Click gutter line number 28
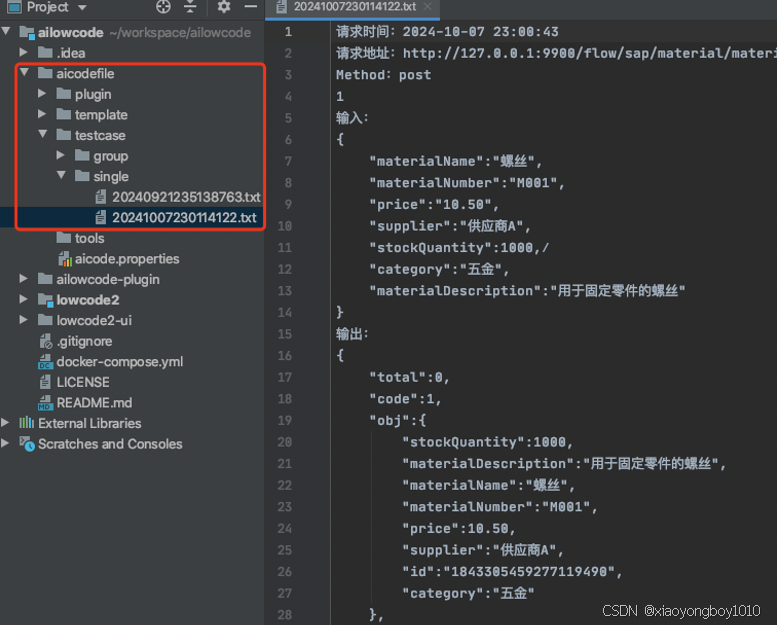 coord(285,615)
